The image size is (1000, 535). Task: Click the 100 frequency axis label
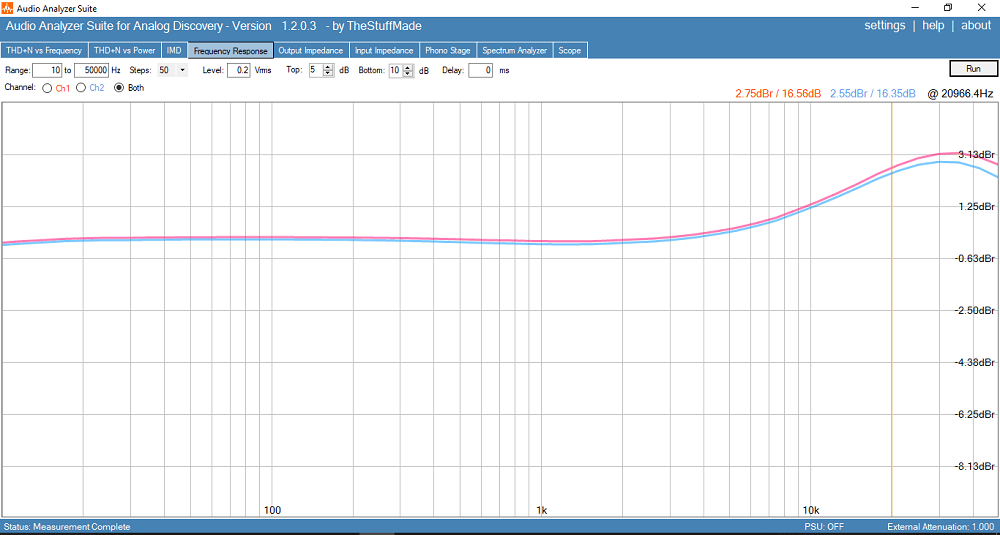pos(272,509)
